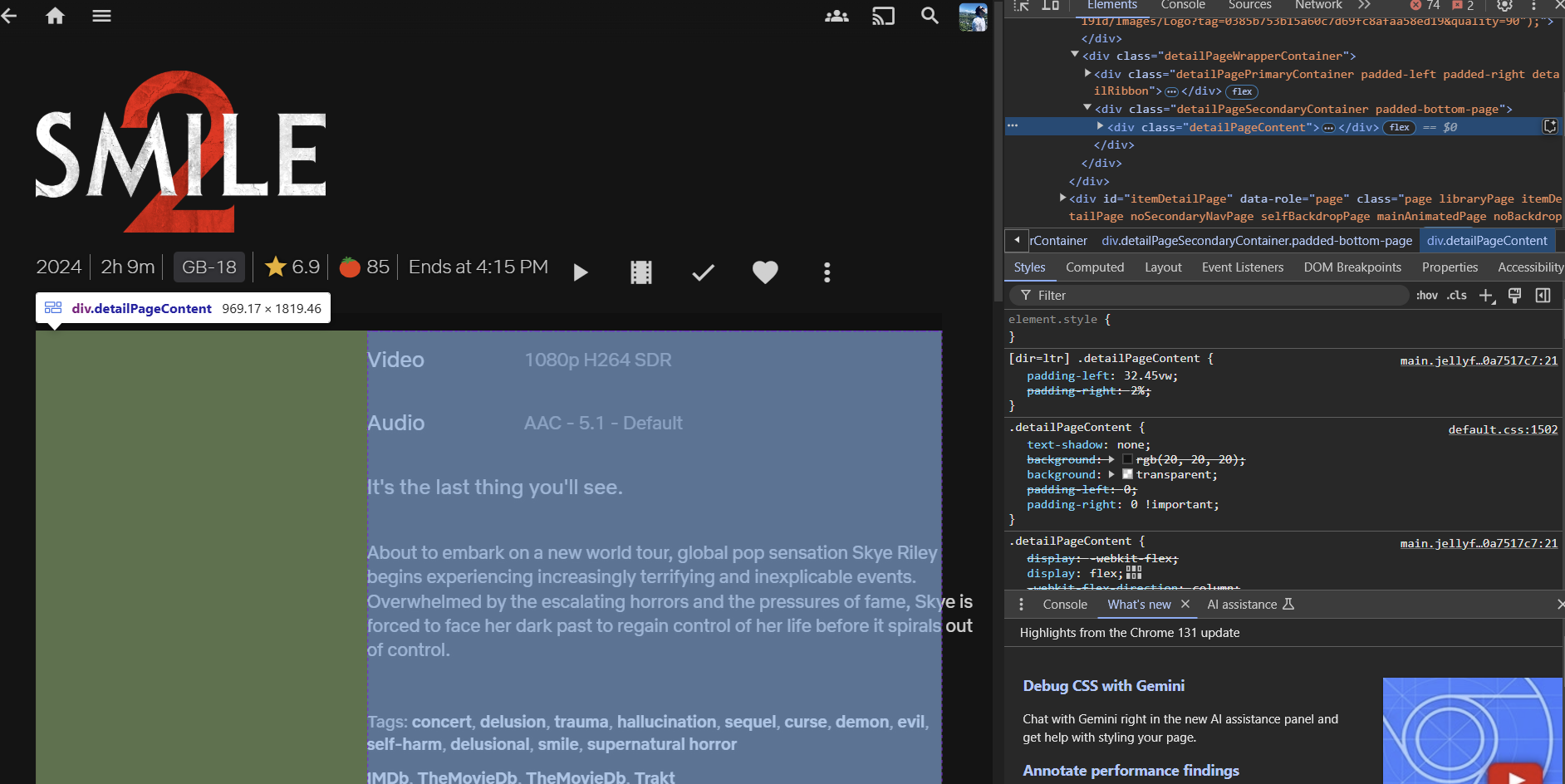Expand the itemDetailPage div node
The height and width of the screenshot is (784, 1565).
tap(1062, 198)
